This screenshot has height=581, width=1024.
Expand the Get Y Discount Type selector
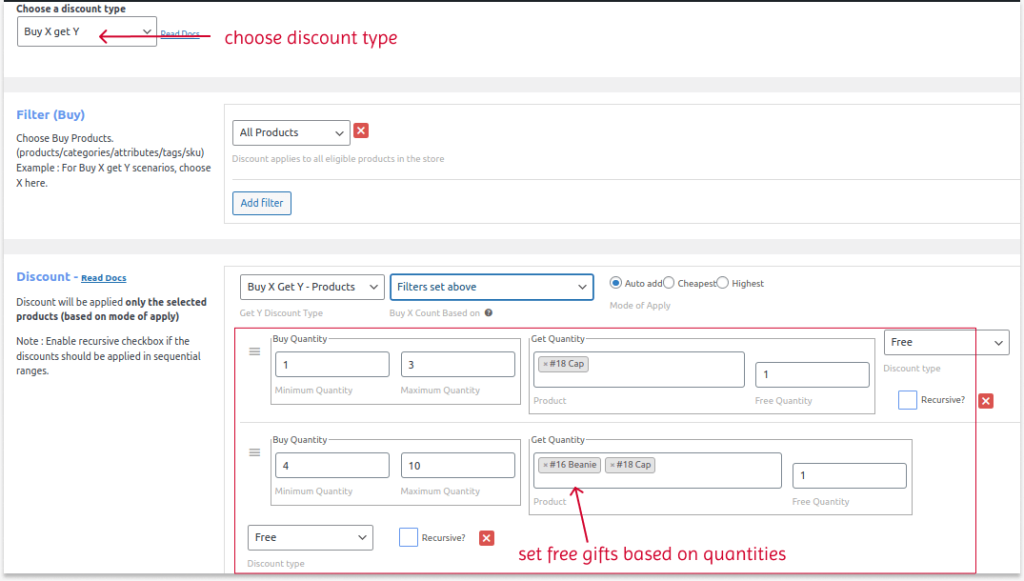click(311, 287)
